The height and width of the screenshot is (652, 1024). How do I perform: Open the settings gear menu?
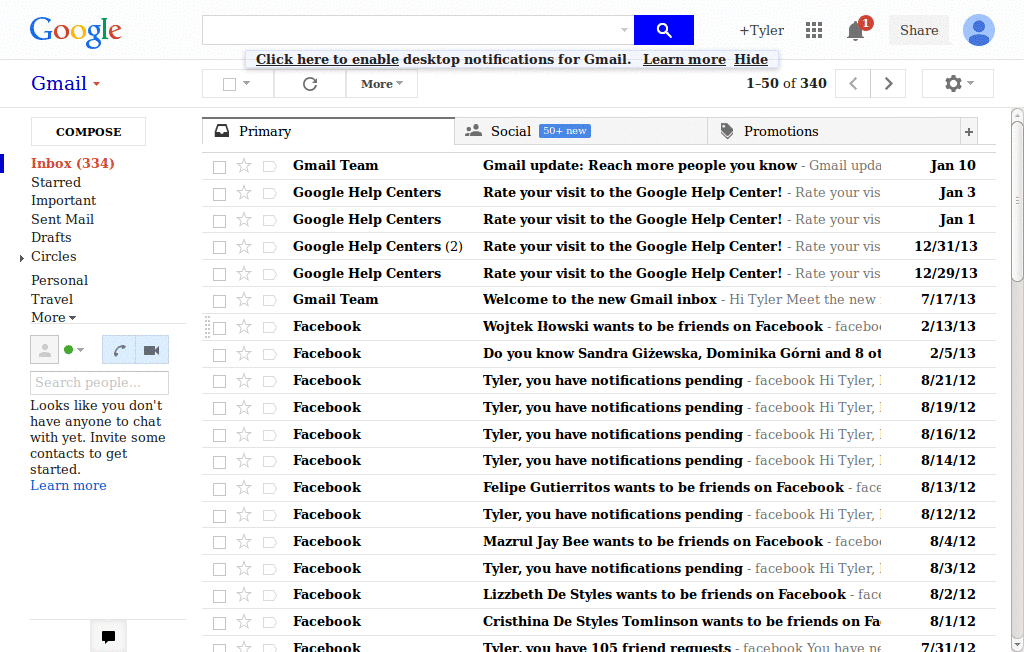(958, 84)
